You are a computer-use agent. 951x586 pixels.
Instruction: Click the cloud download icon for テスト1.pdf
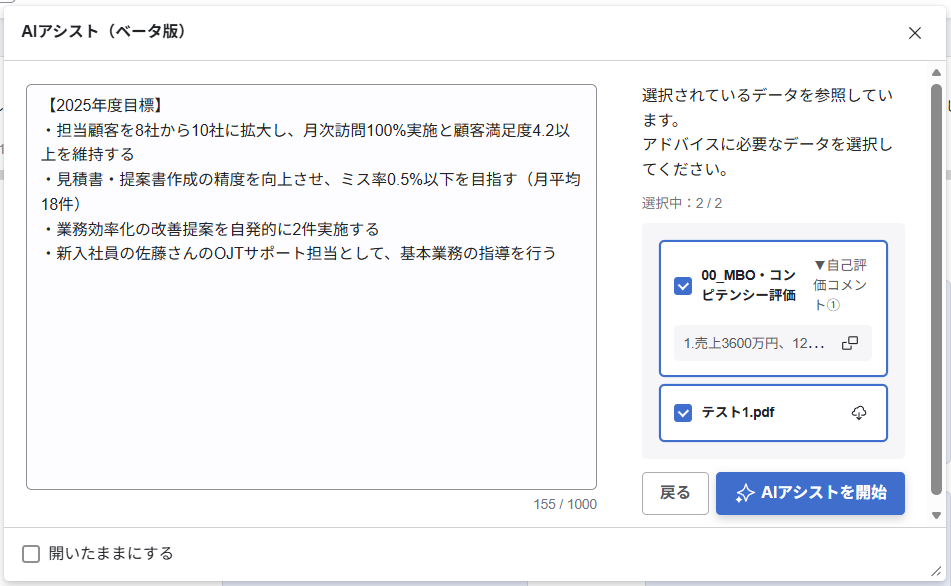pos(858,413)
